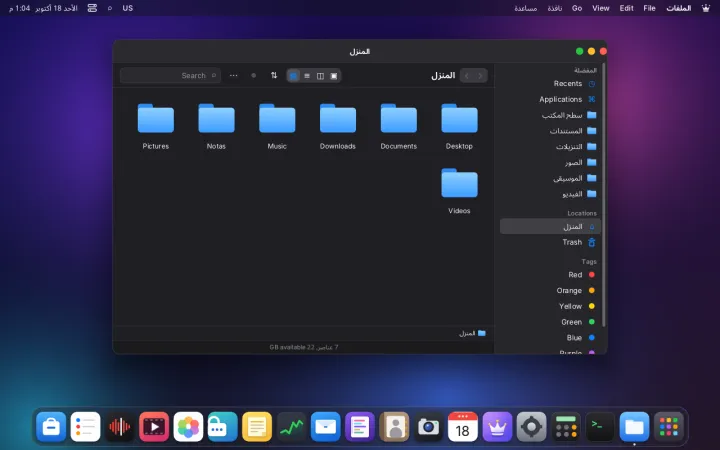This screenshot has width=720, height=450.
Task: Open the Files app in the dock
Action: click(x=634, y=427)
